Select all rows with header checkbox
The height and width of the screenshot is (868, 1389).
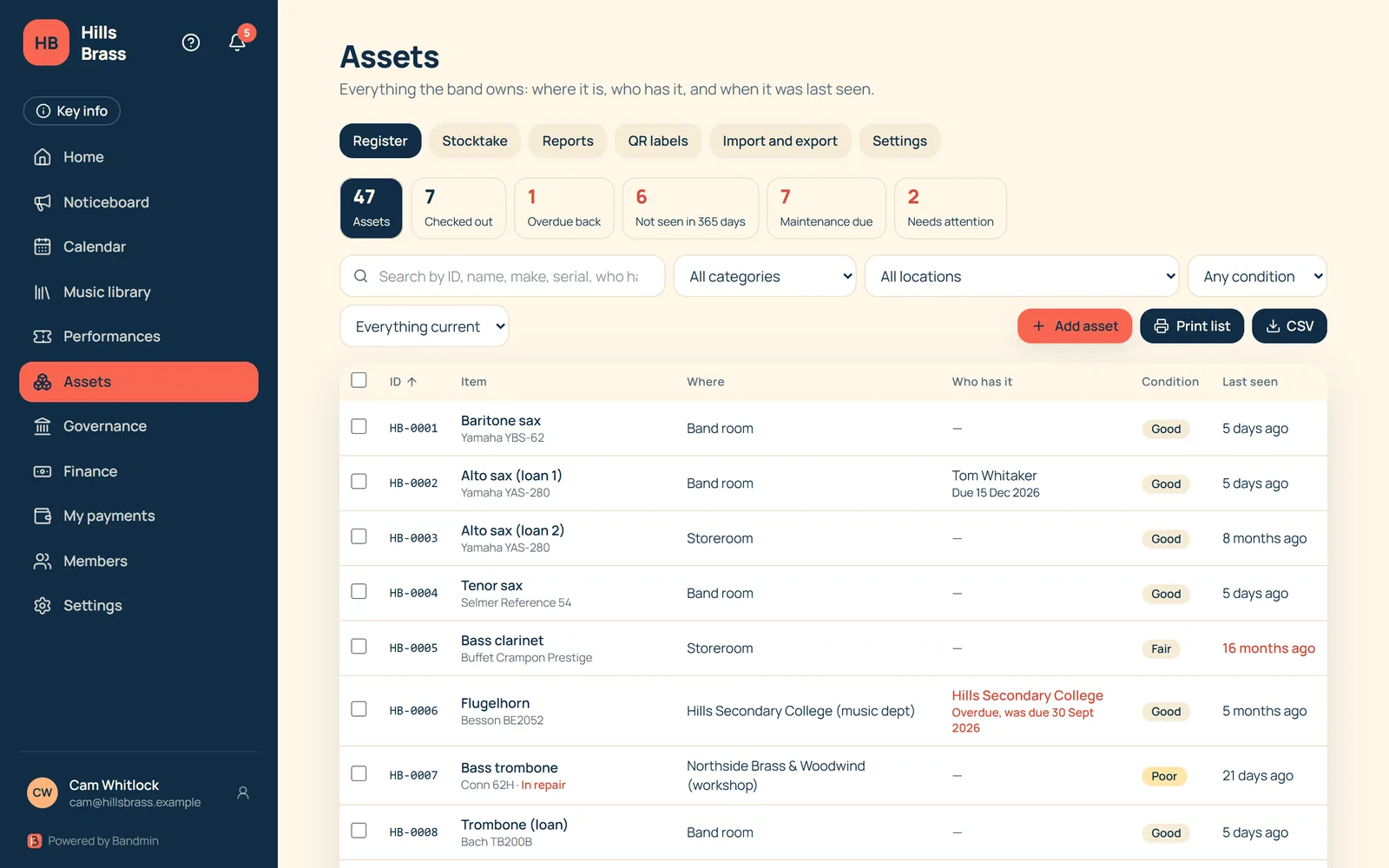(359, 380)
